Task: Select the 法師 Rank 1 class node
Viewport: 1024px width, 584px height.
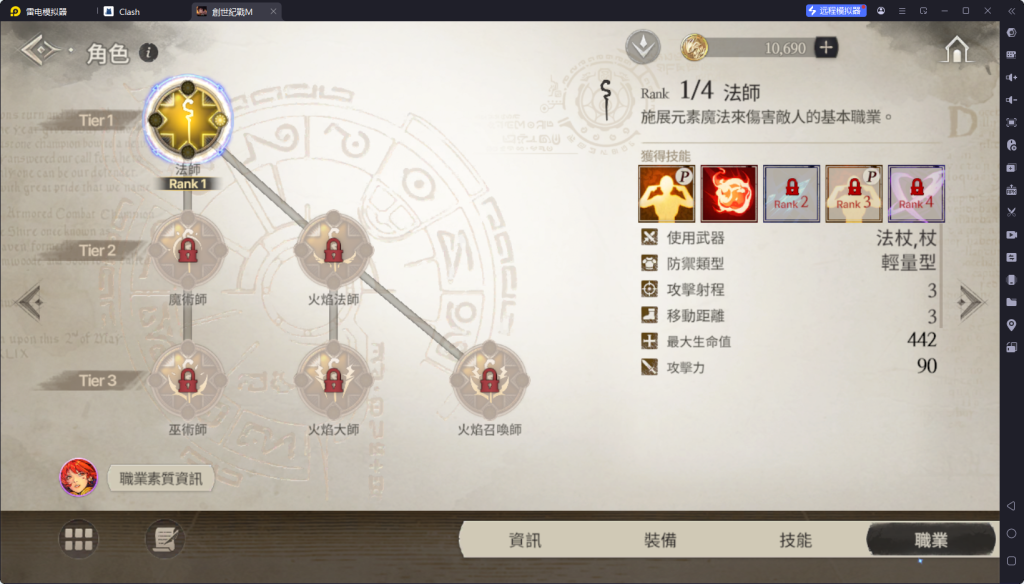Action: point(187,120)
